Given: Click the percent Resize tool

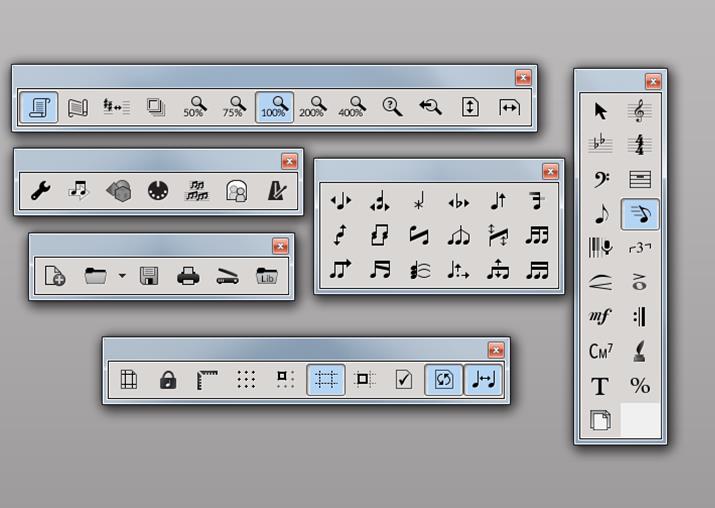Looking at the screenshot, I should (x=640, y=386).
